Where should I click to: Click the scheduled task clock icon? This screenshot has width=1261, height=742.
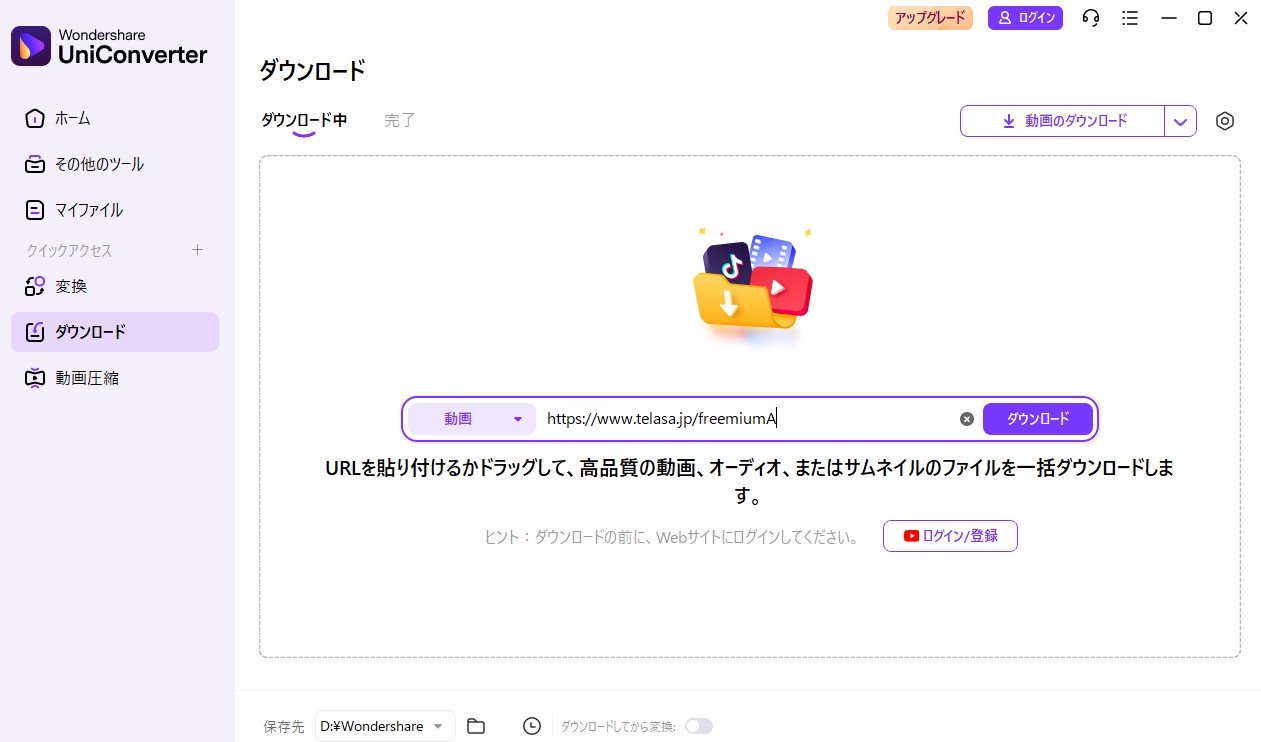click(x=532, y=726)
